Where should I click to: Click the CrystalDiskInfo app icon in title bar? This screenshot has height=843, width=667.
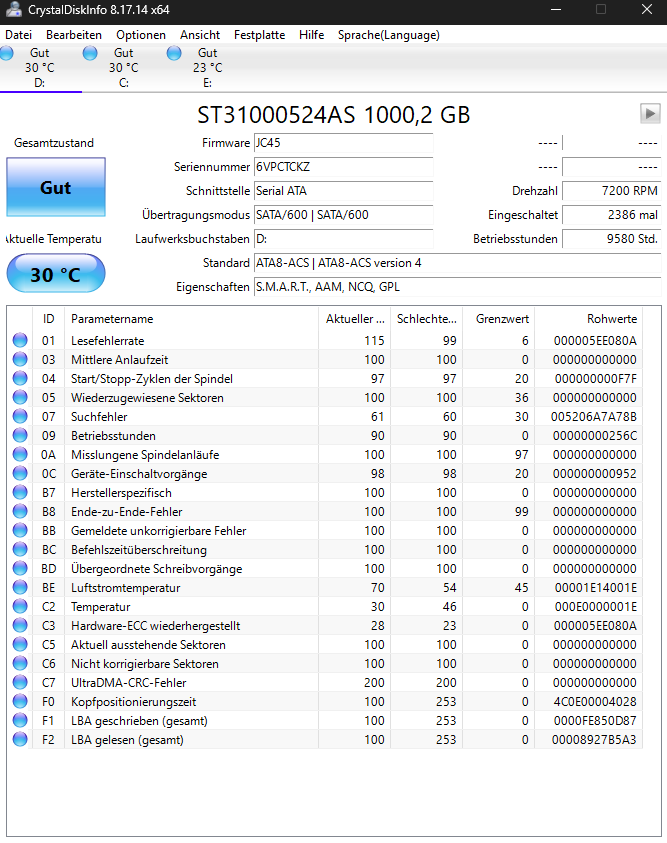pyautogui.click(x=13, y=10)
